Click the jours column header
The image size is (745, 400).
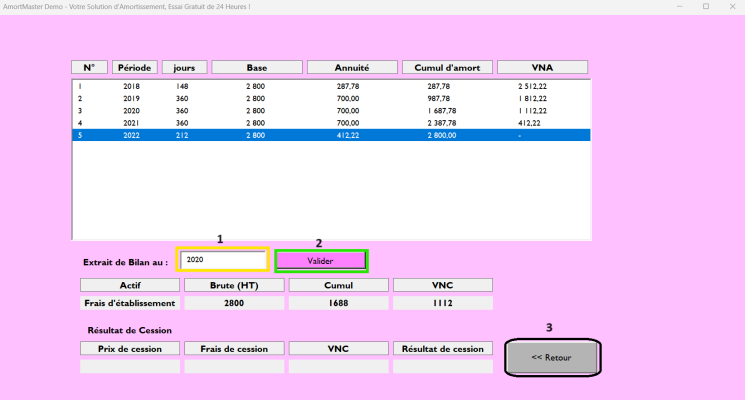(x=184, y=67)
